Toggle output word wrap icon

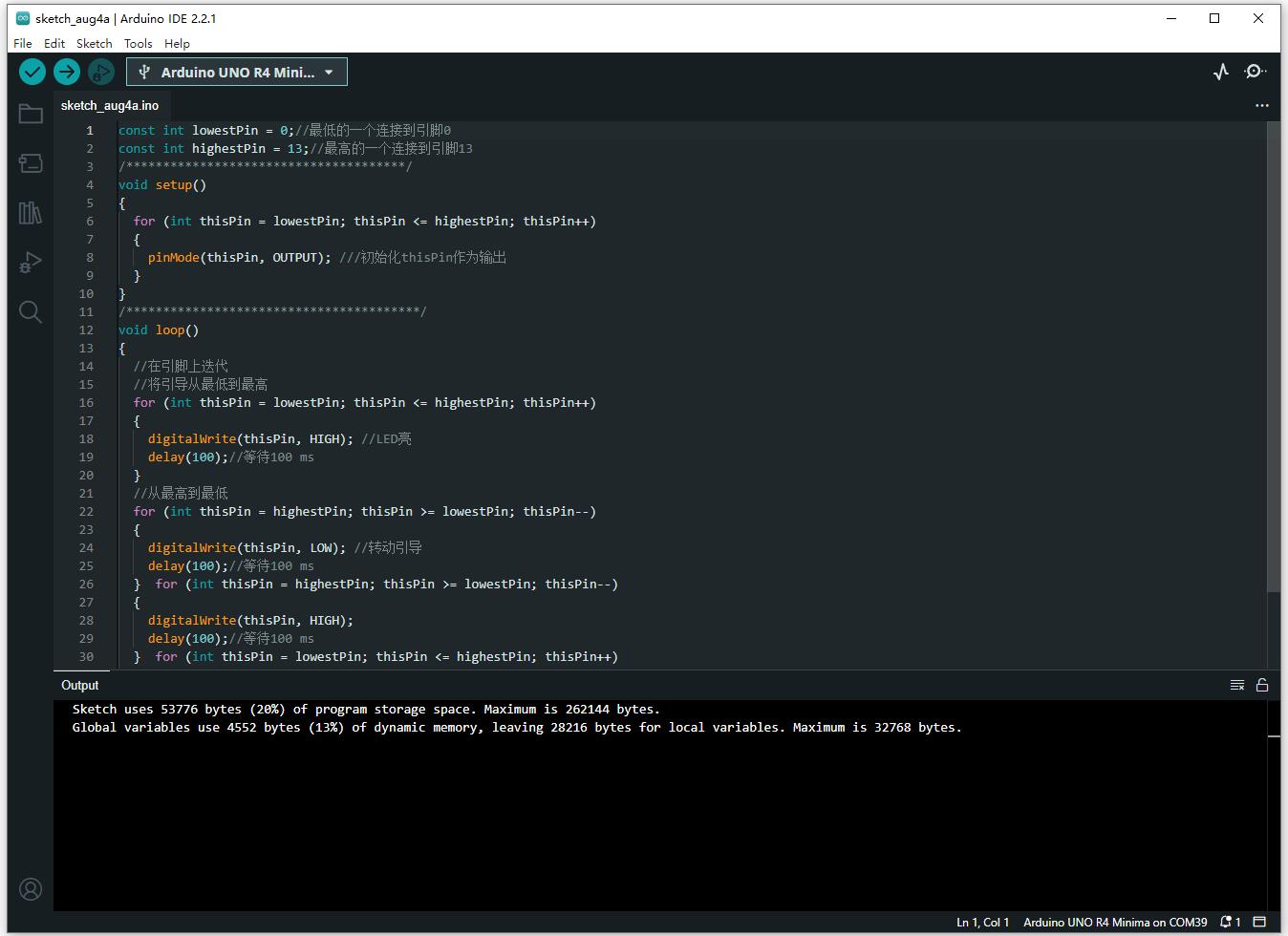click(1237, 685)
